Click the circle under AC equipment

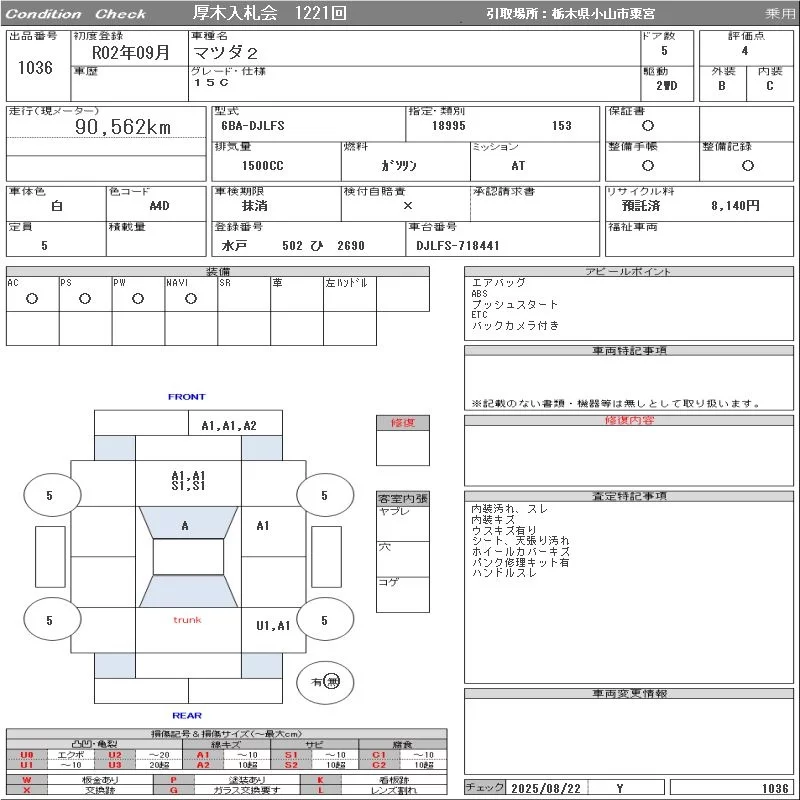pyautogui.click(x=32, y=299)
